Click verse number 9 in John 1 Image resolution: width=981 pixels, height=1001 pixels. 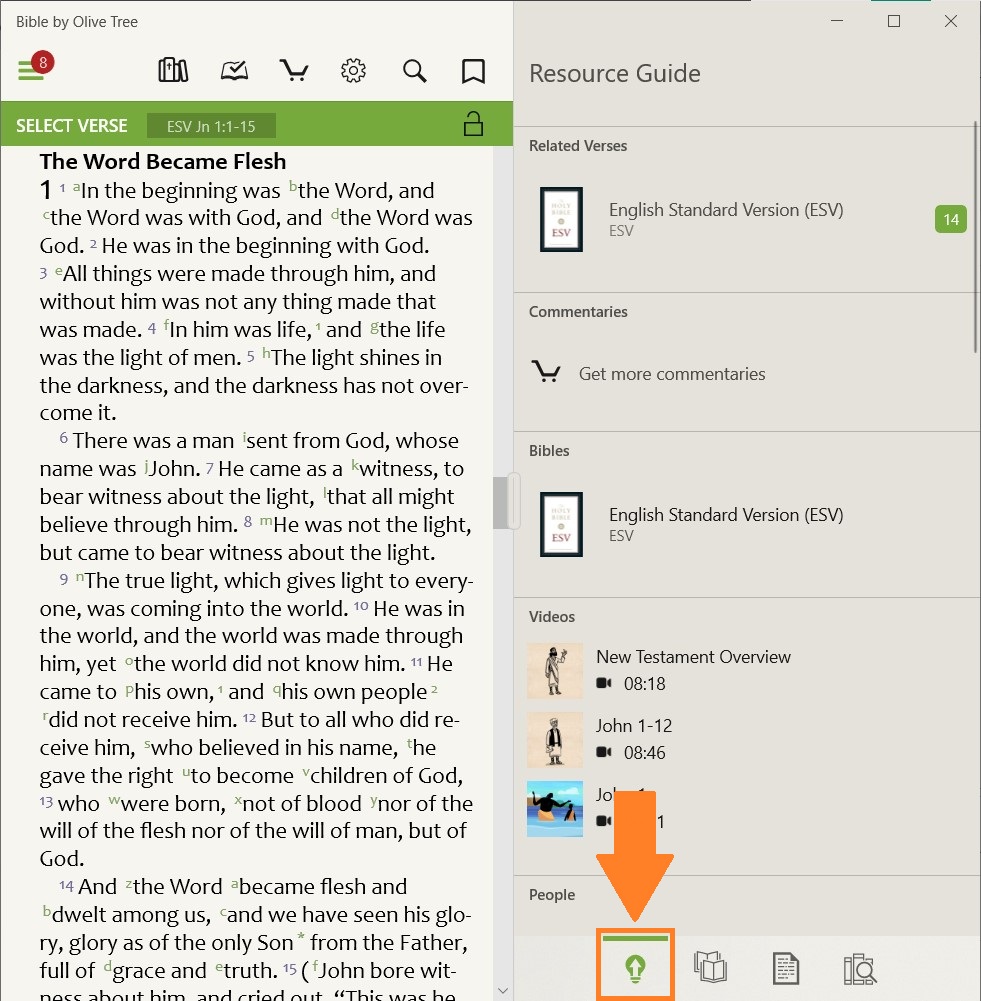[63, 579]
